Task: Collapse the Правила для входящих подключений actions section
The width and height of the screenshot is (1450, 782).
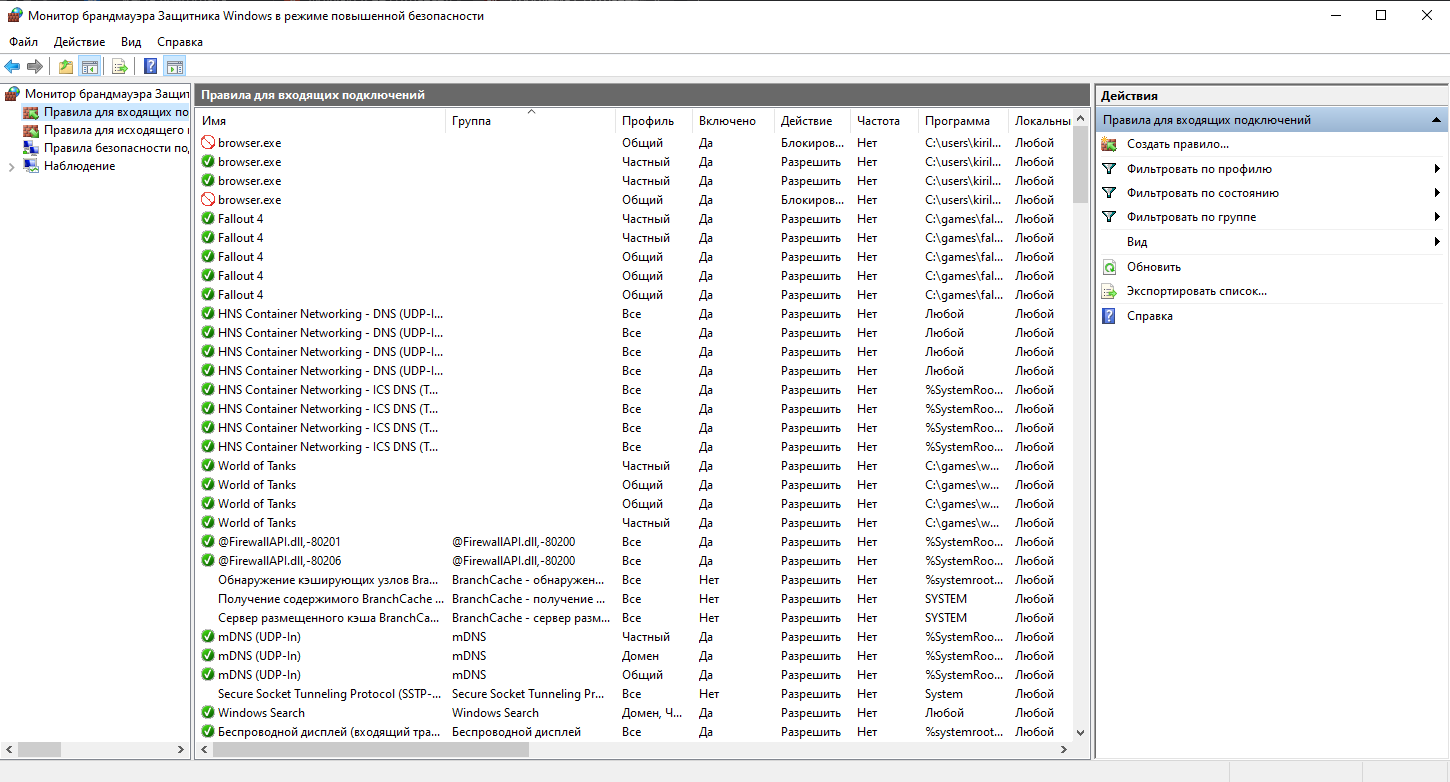Action: click(1437, 120)
